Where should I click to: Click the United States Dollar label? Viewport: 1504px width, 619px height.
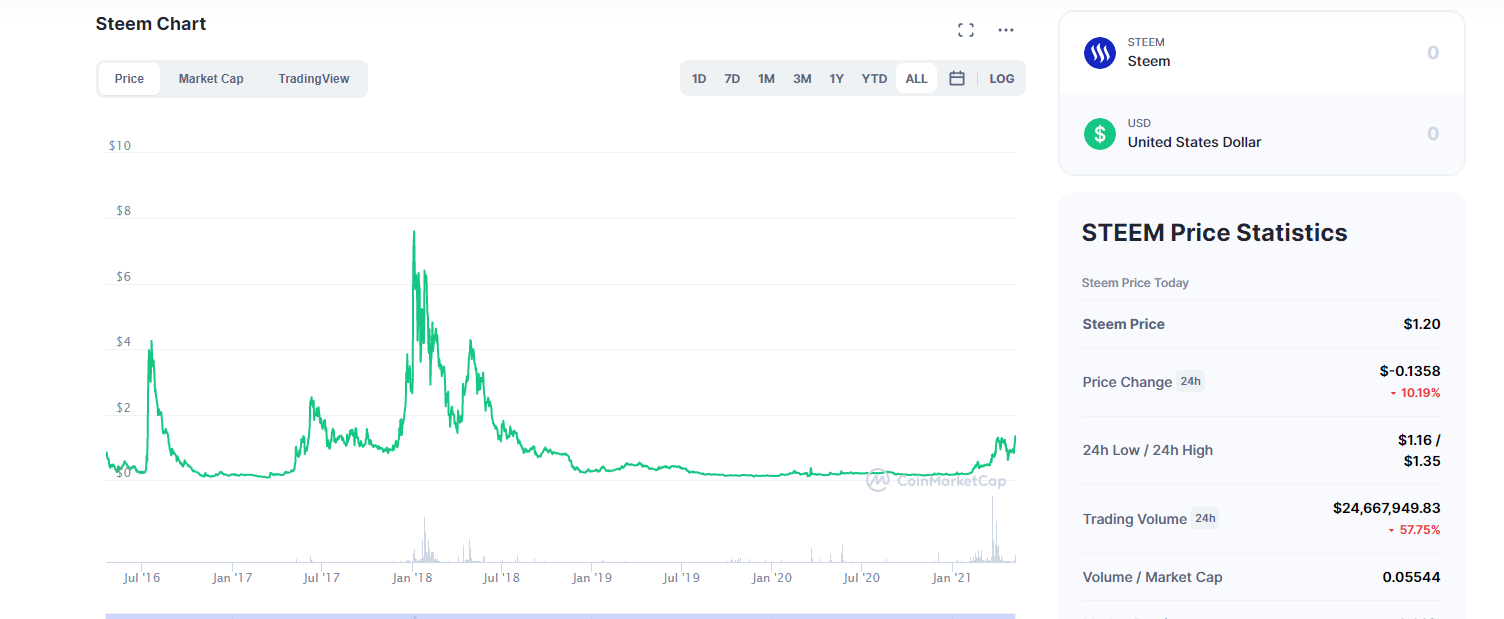1194,142
